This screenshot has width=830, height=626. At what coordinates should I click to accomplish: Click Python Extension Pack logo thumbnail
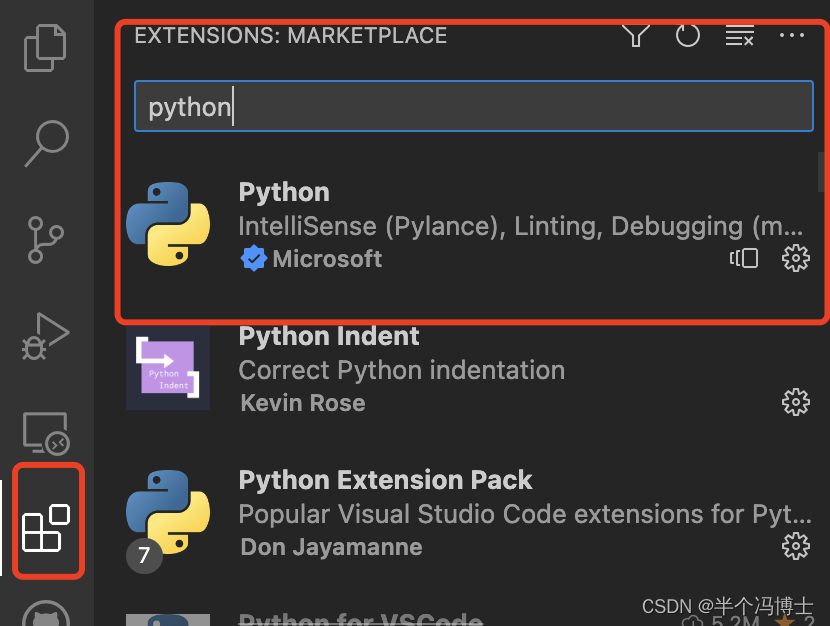pos(168,512)
